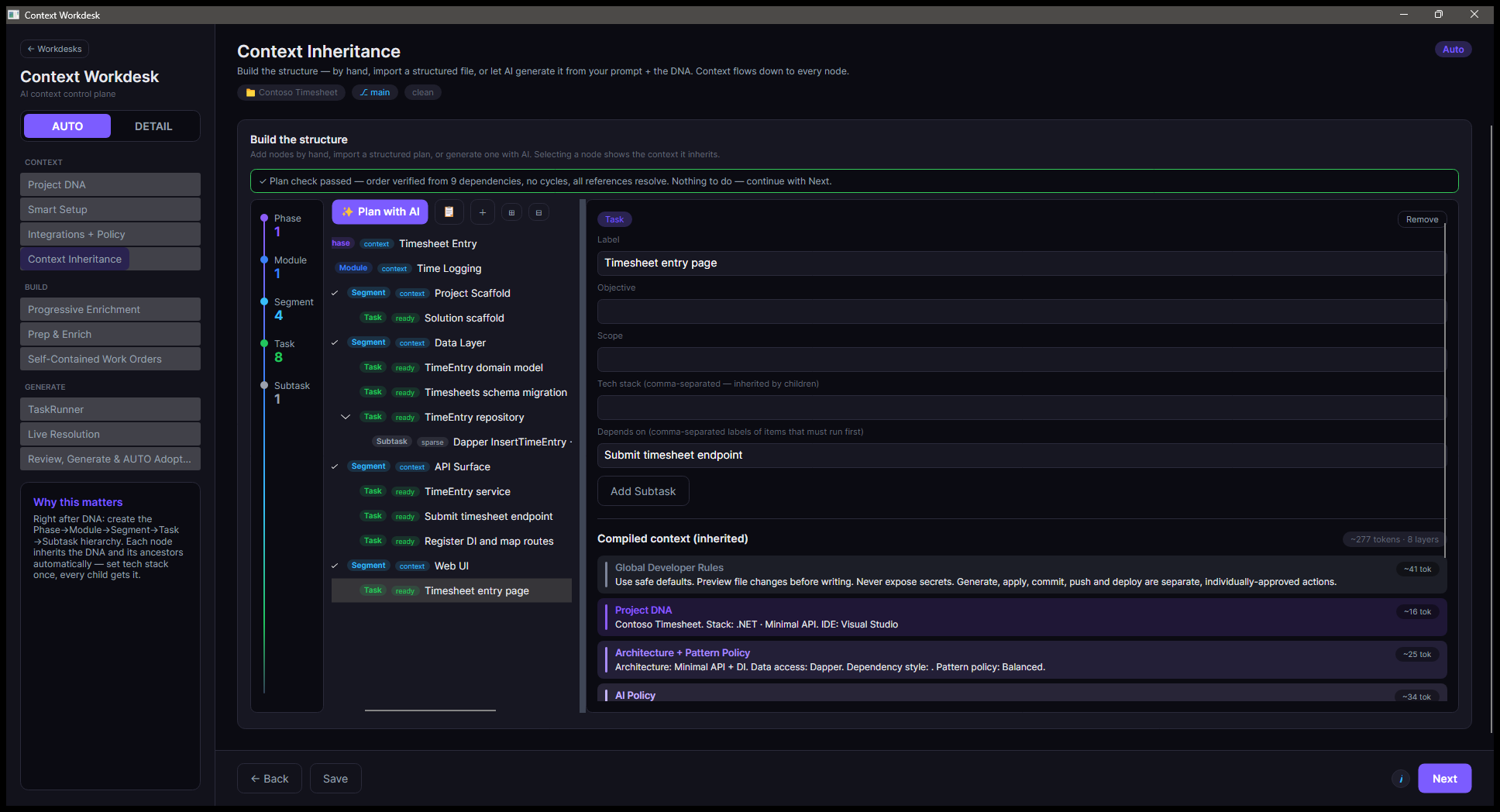Click the Subtask dot in the hierarchy timeline
The height and width of the screenshot is (812, 1500).
click(x=264, y=385)
